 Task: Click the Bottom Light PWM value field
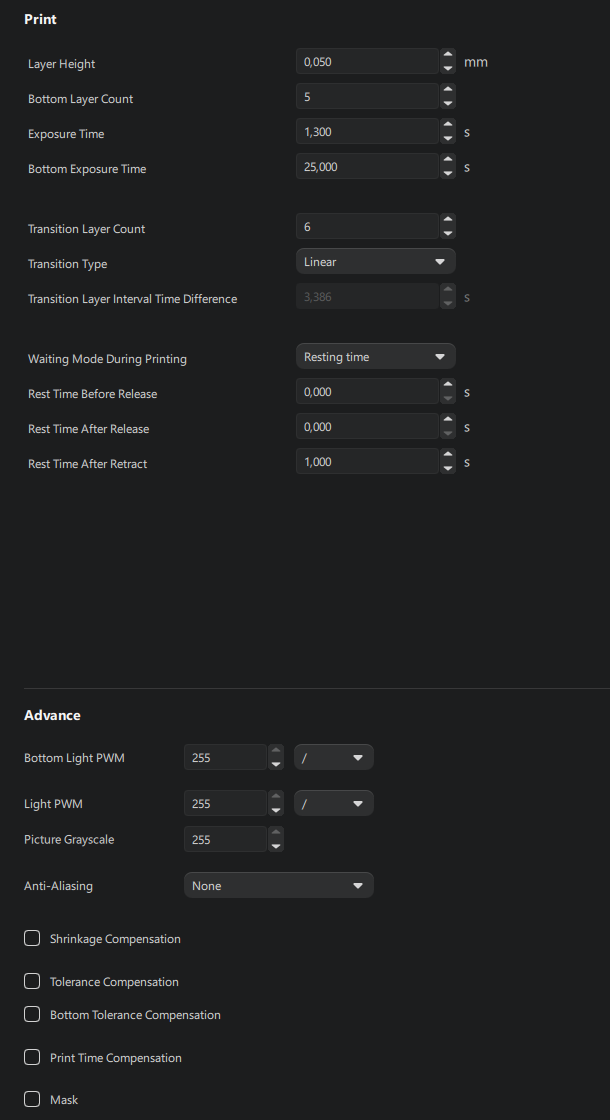pos(226,757)
